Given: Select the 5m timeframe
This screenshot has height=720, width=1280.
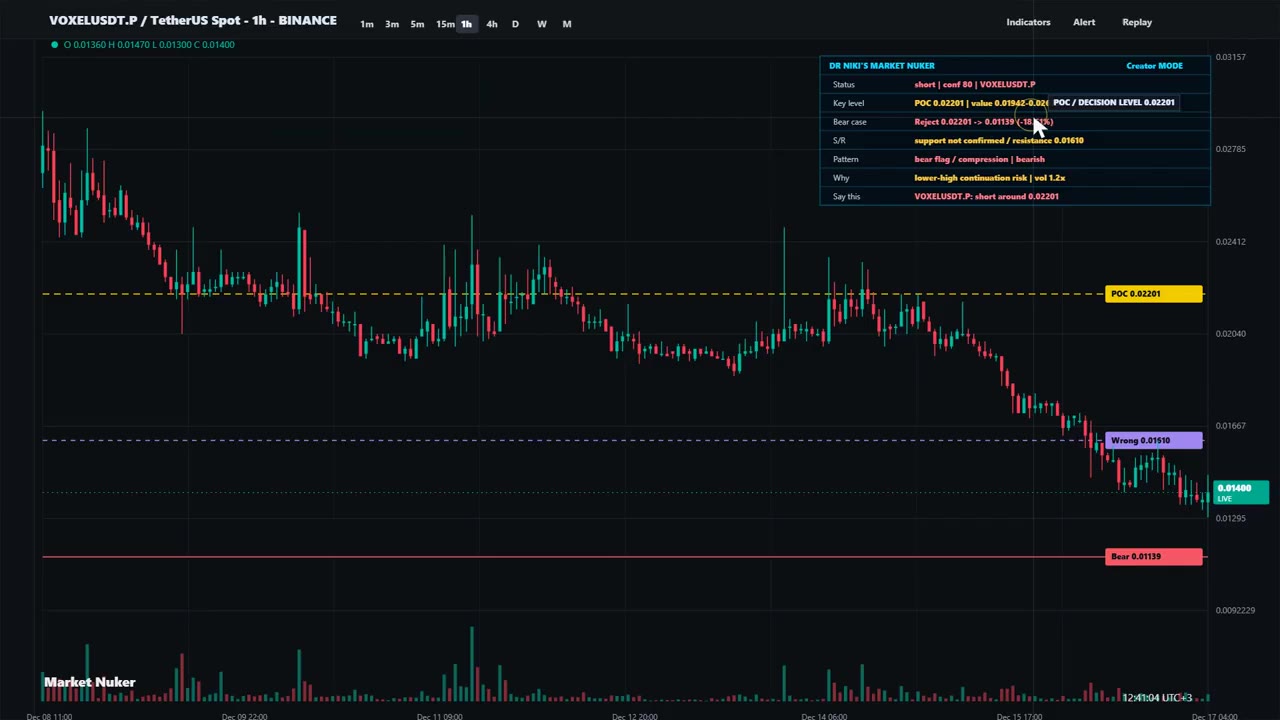Looking at the screenshot, I should tap(417, 24).
